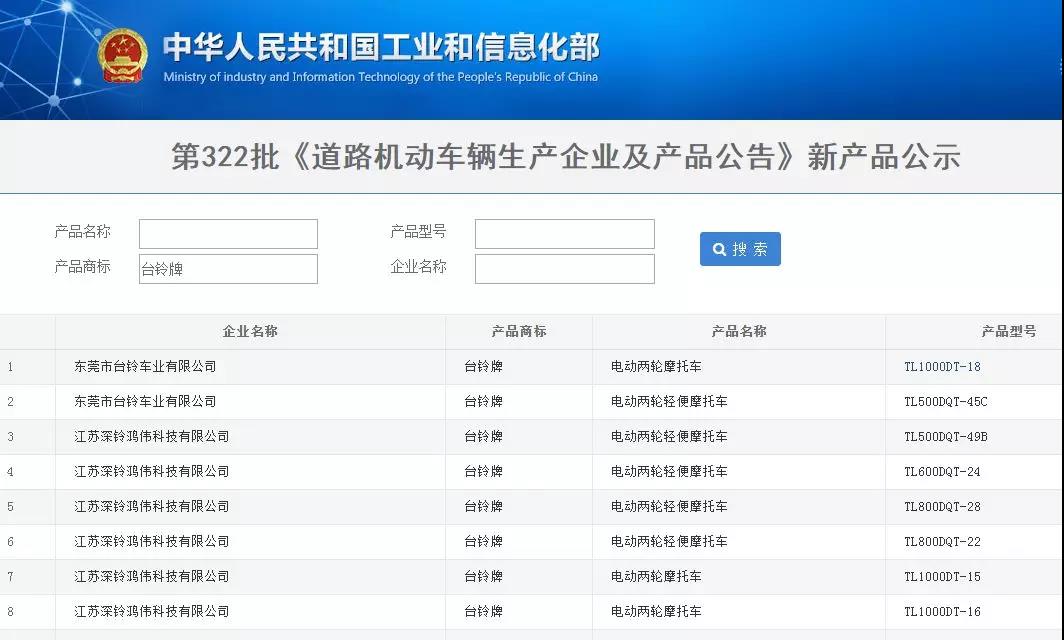Click the 产品名称 search label

(82, 232)
